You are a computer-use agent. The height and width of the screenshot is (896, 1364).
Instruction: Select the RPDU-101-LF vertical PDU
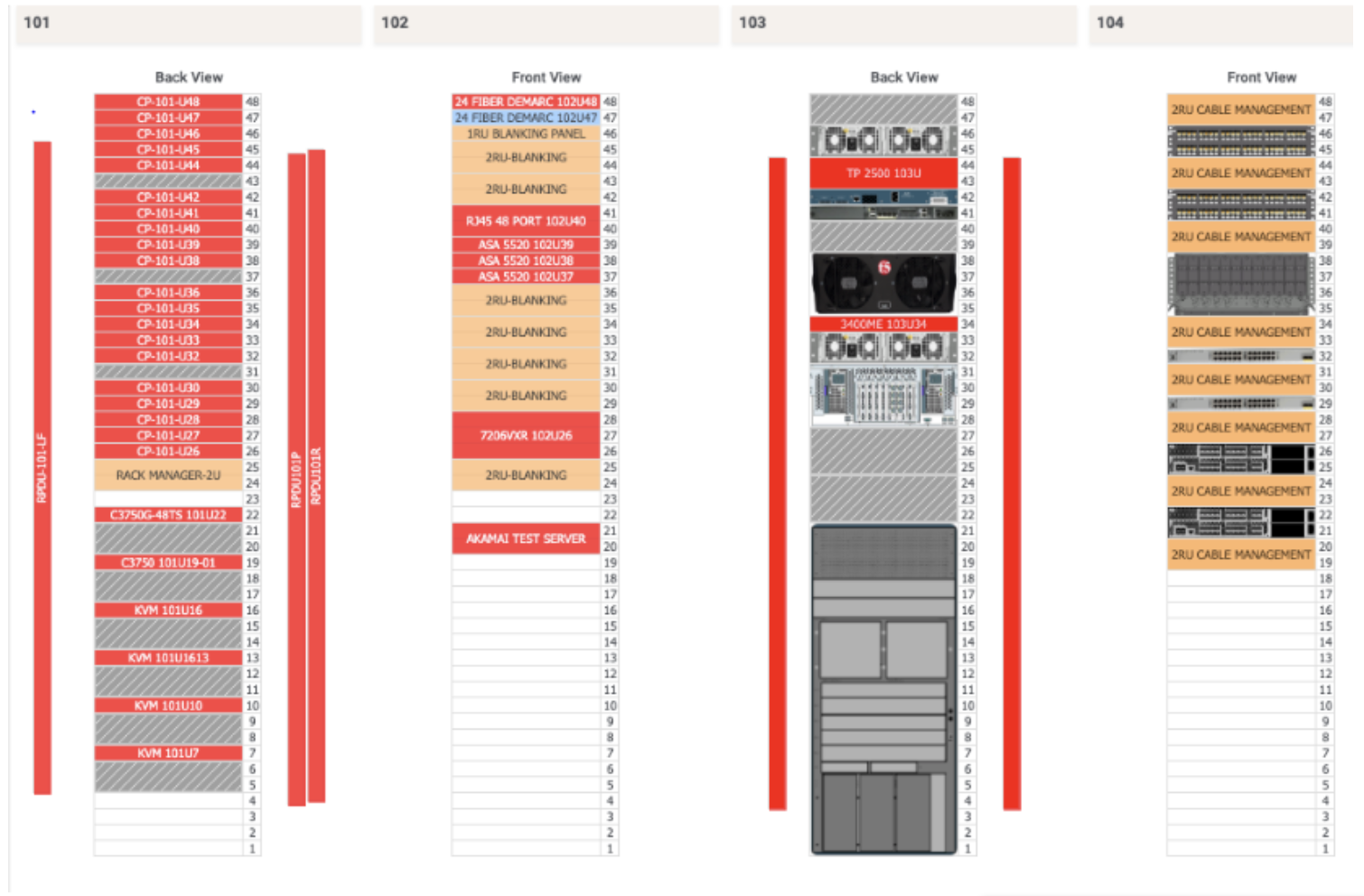tap(42, 468)
